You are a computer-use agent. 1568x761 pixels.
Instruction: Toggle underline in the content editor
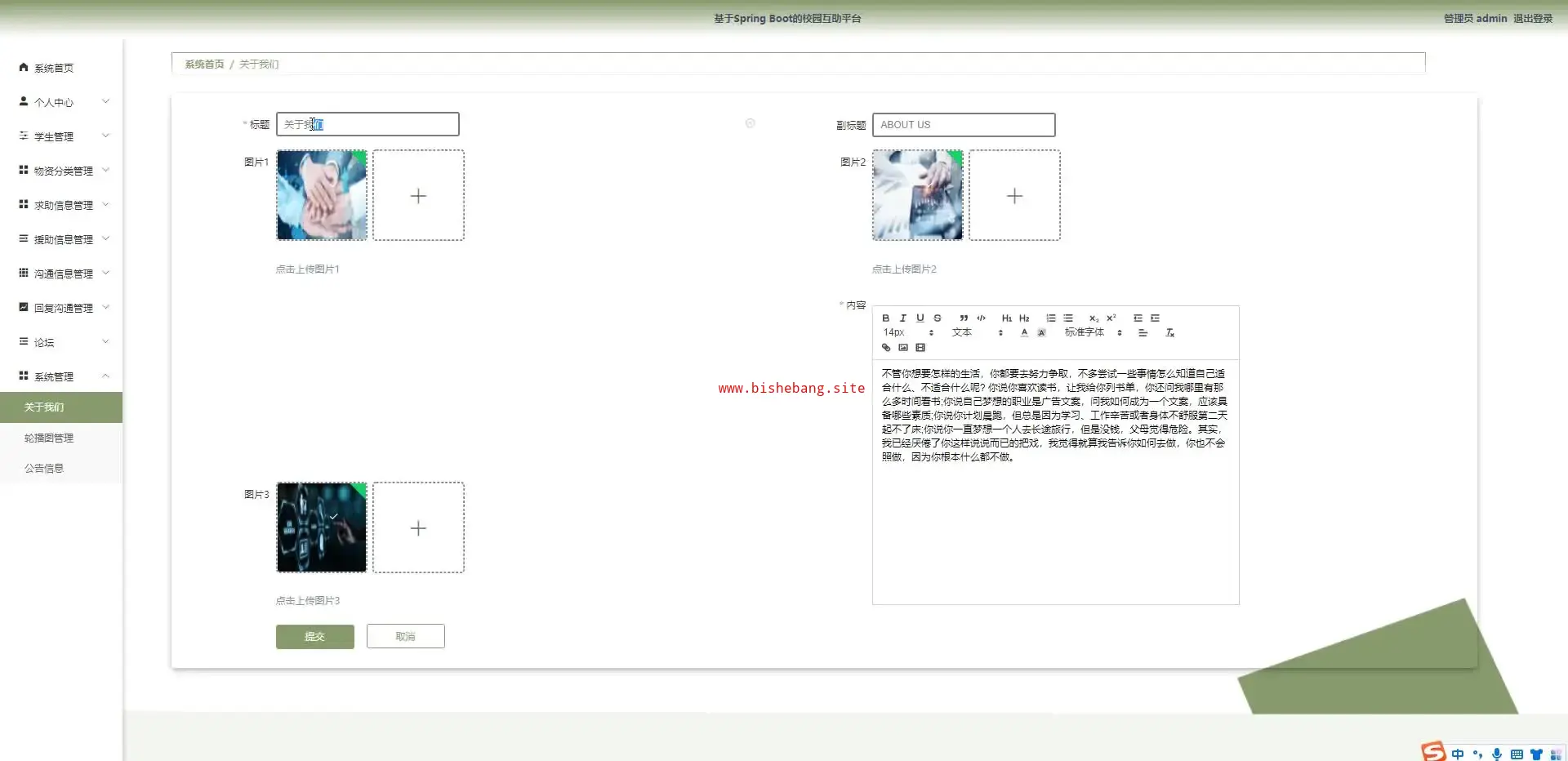tap(920, 318)
